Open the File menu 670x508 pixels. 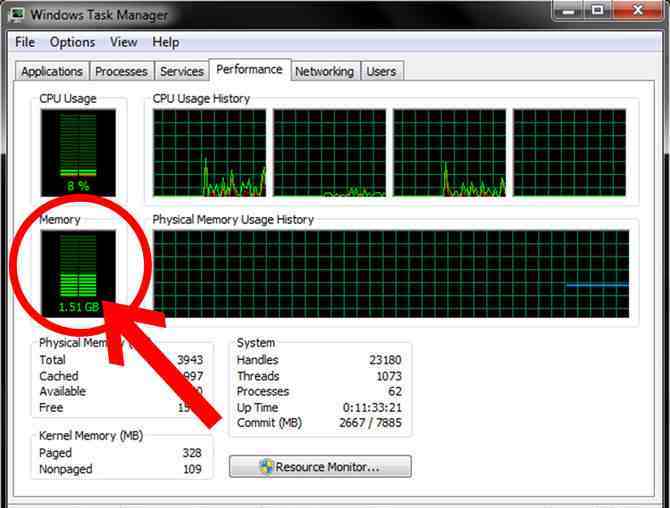[x=25, y=42]
